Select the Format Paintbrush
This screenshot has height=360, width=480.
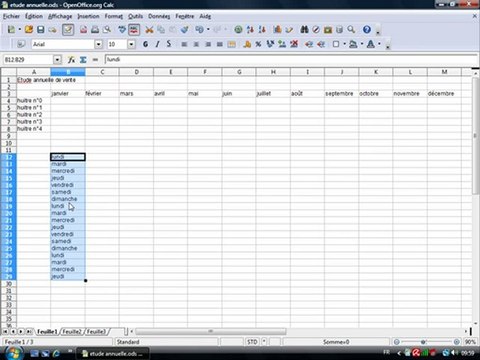(185, 30)
